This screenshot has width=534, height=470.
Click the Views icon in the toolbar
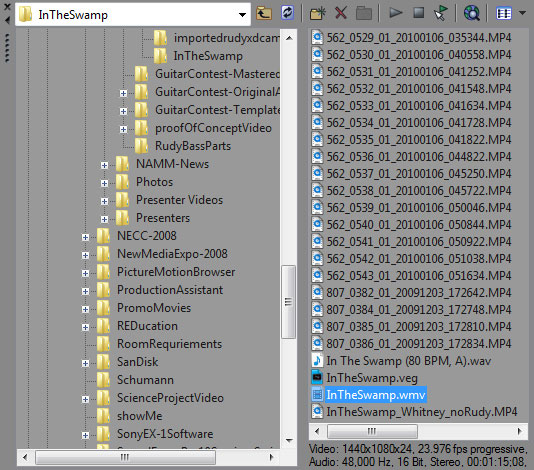pos(504,13)
